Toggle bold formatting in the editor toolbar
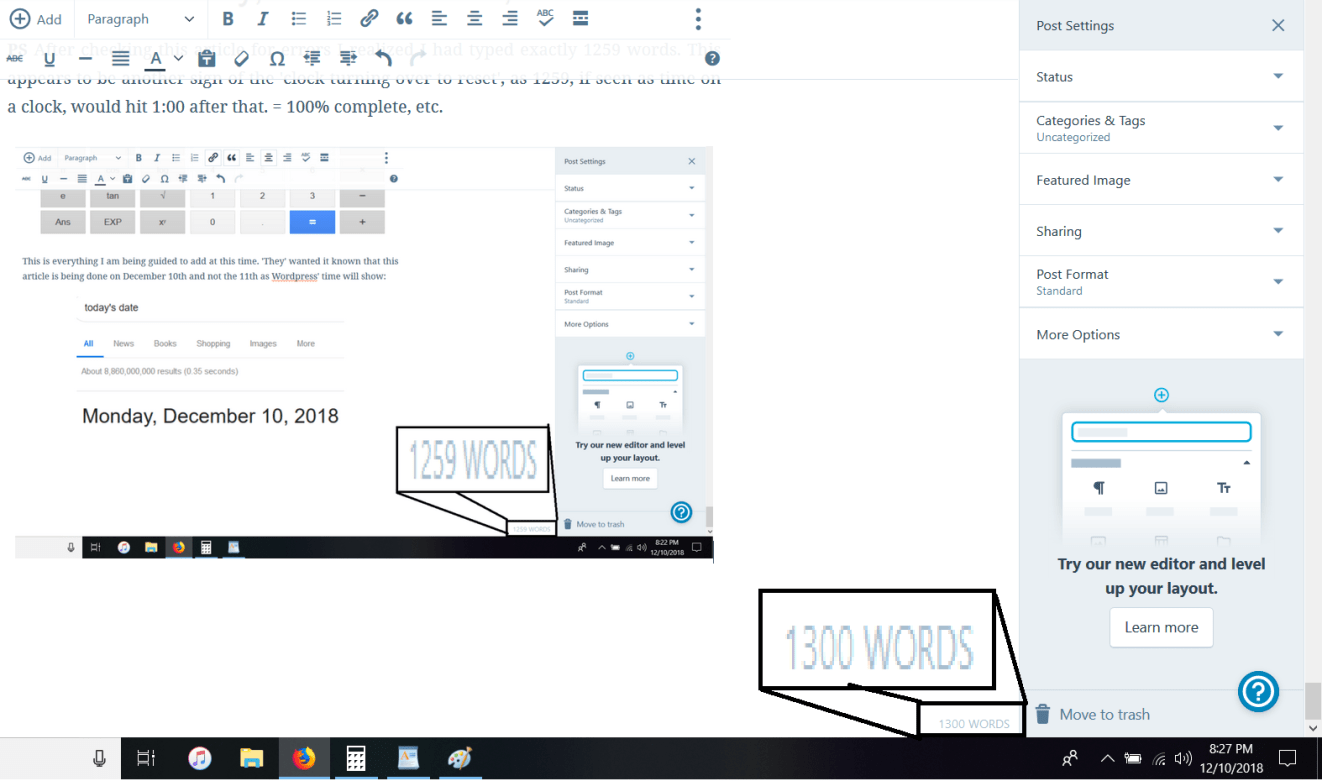The height and width of the screenshot is (781, 1322). pyautogui.click(x=228, y=19)
